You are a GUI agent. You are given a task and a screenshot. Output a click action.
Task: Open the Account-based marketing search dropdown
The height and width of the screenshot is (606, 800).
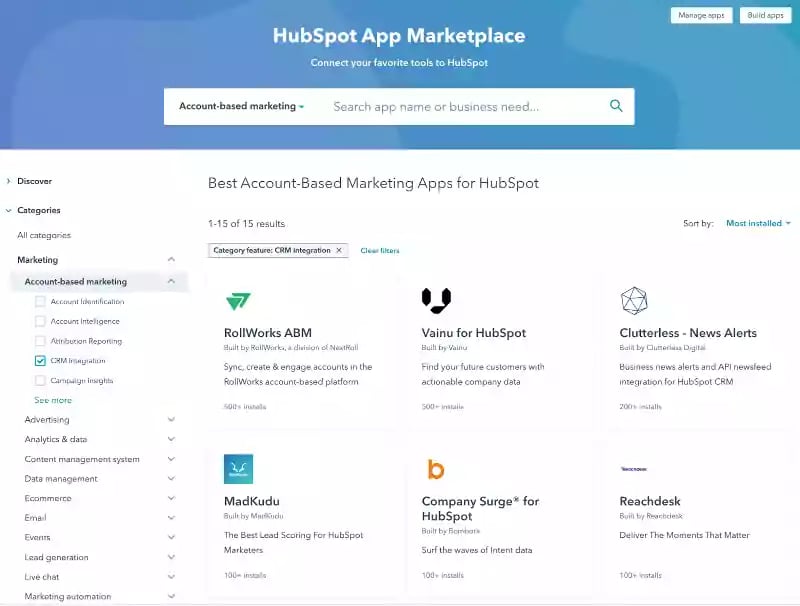point(242,105)
